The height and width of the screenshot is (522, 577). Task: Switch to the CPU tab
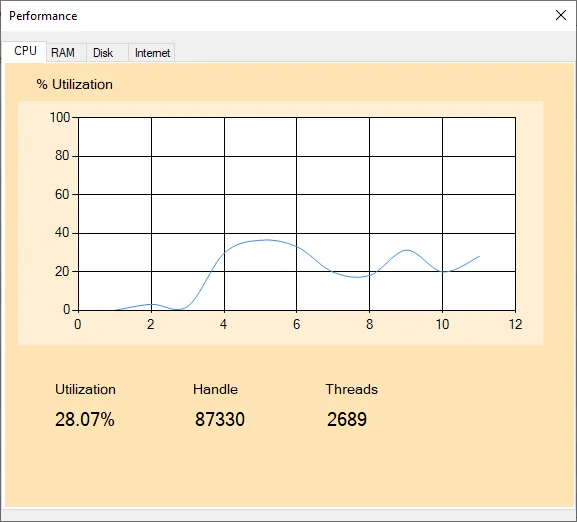tap(25, 51)
